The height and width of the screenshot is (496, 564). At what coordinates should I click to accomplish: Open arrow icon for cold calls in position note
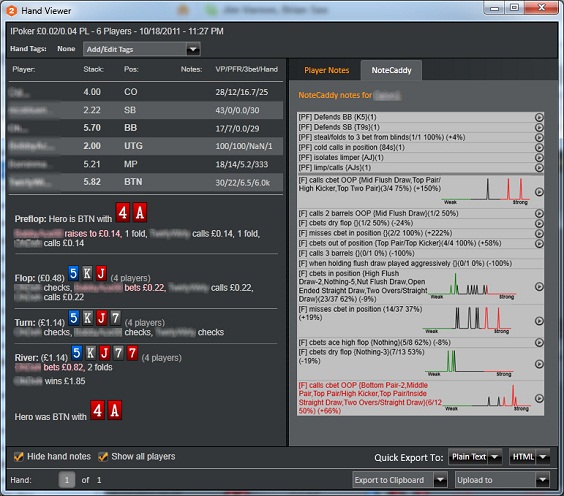click(538, 147)
